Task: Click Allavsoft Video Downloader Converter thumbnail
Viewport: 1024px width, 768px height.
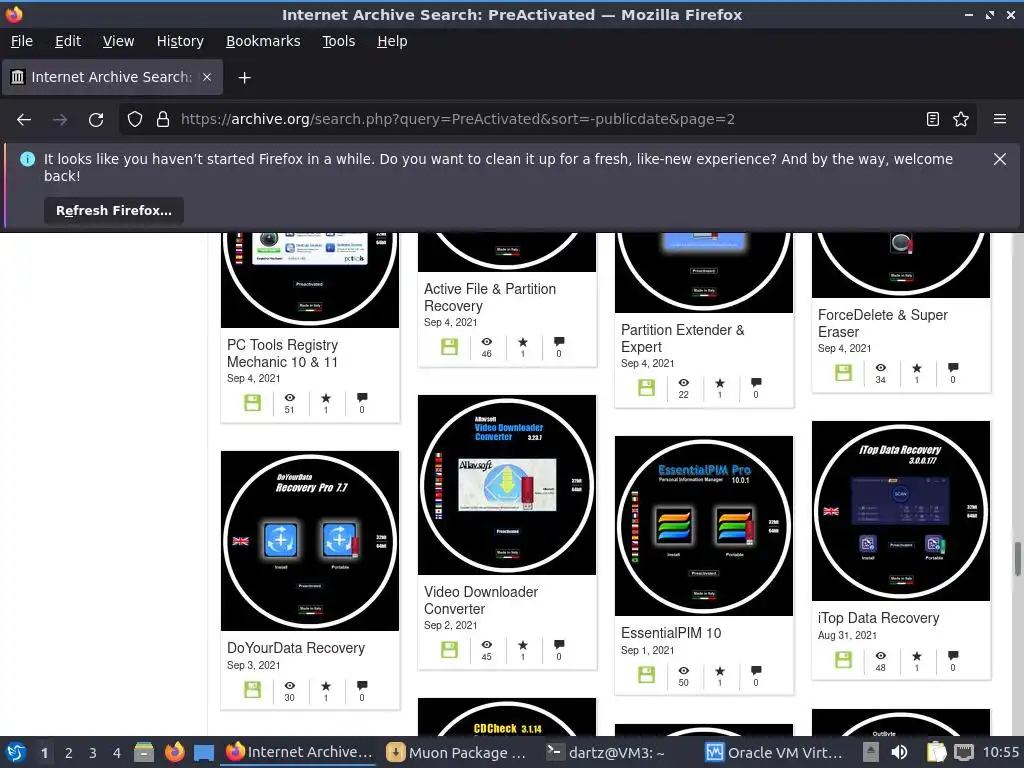Action: click(507, 485)
